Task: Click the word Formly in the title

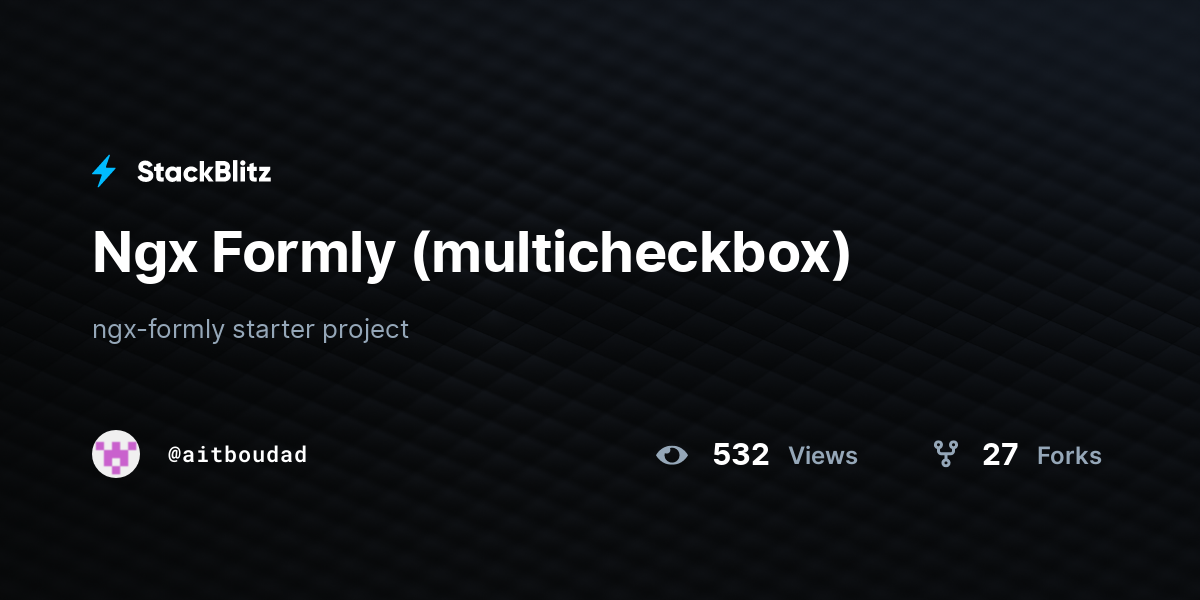Action: [x=303, y=255]
